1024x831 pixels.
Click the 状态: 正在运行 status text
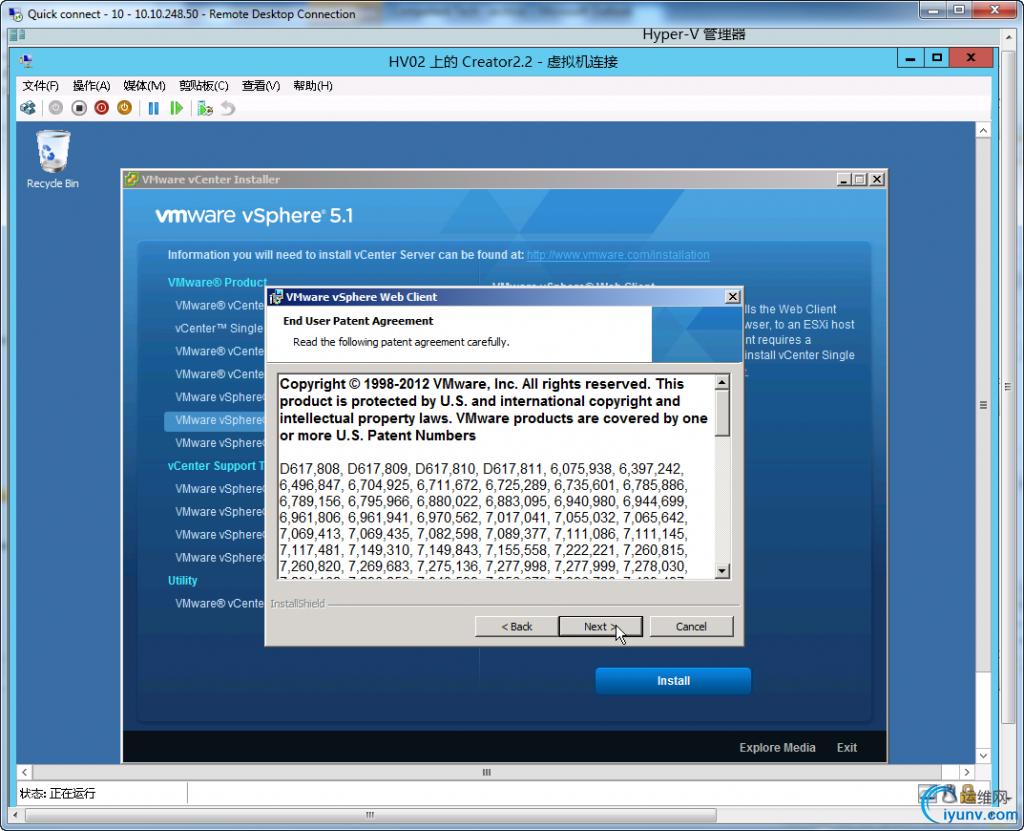57,793
